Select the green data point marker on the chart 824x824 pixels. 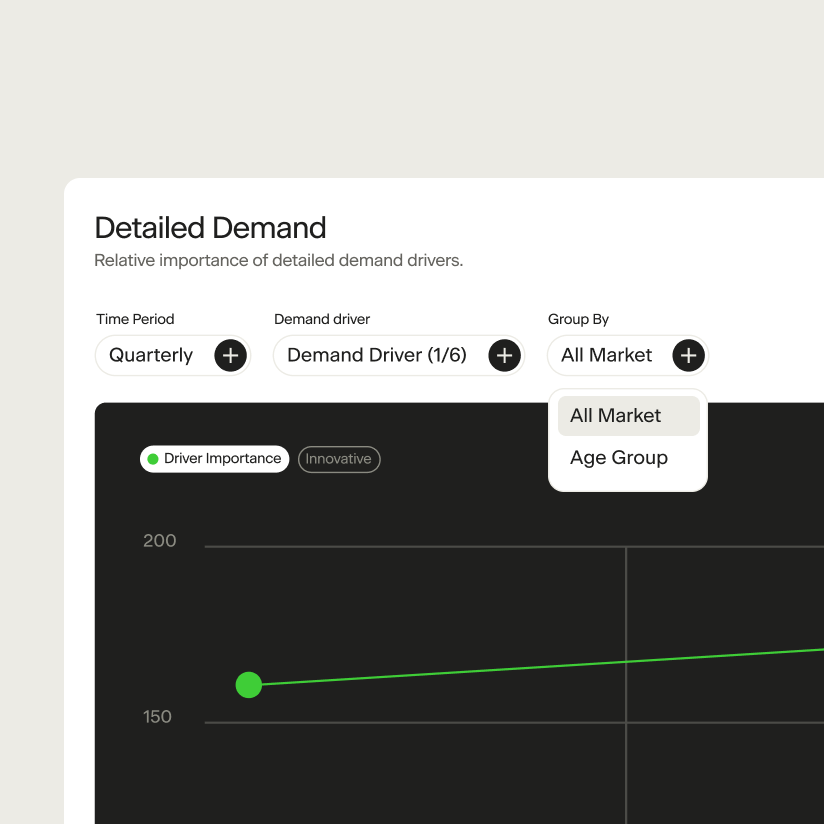[248, 685]
